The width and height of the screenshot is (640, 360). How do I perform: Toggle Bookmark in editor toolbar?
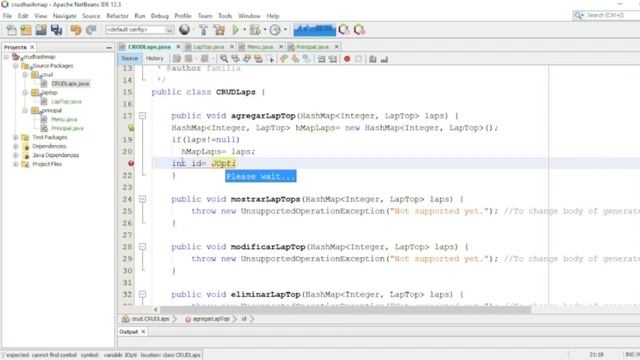pyautogui.click(x=307, y=59)
